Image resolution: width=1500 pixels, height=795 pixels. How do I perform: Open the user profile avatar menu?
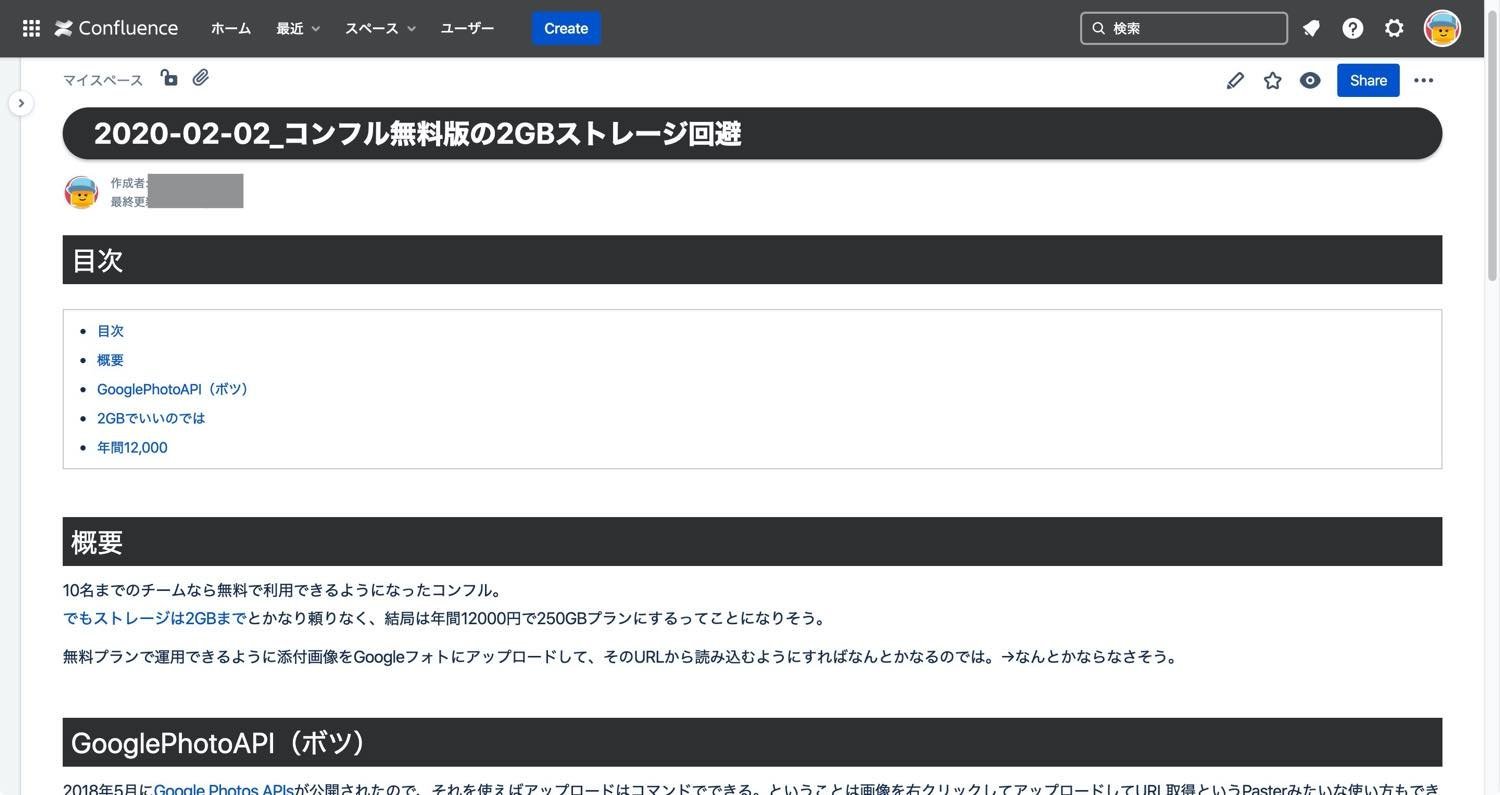click(x=1442, y=28)
